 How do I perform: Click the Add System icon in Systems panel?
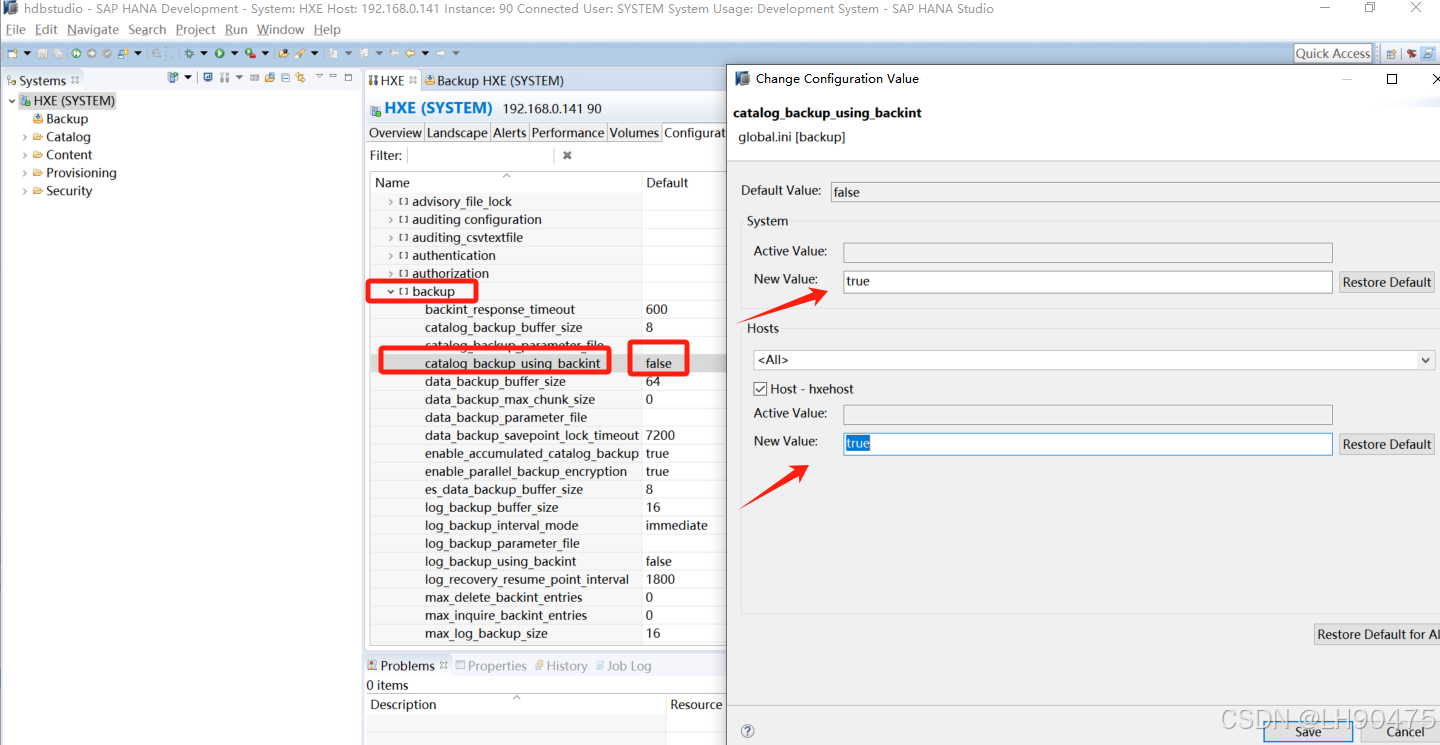[173, 77]
